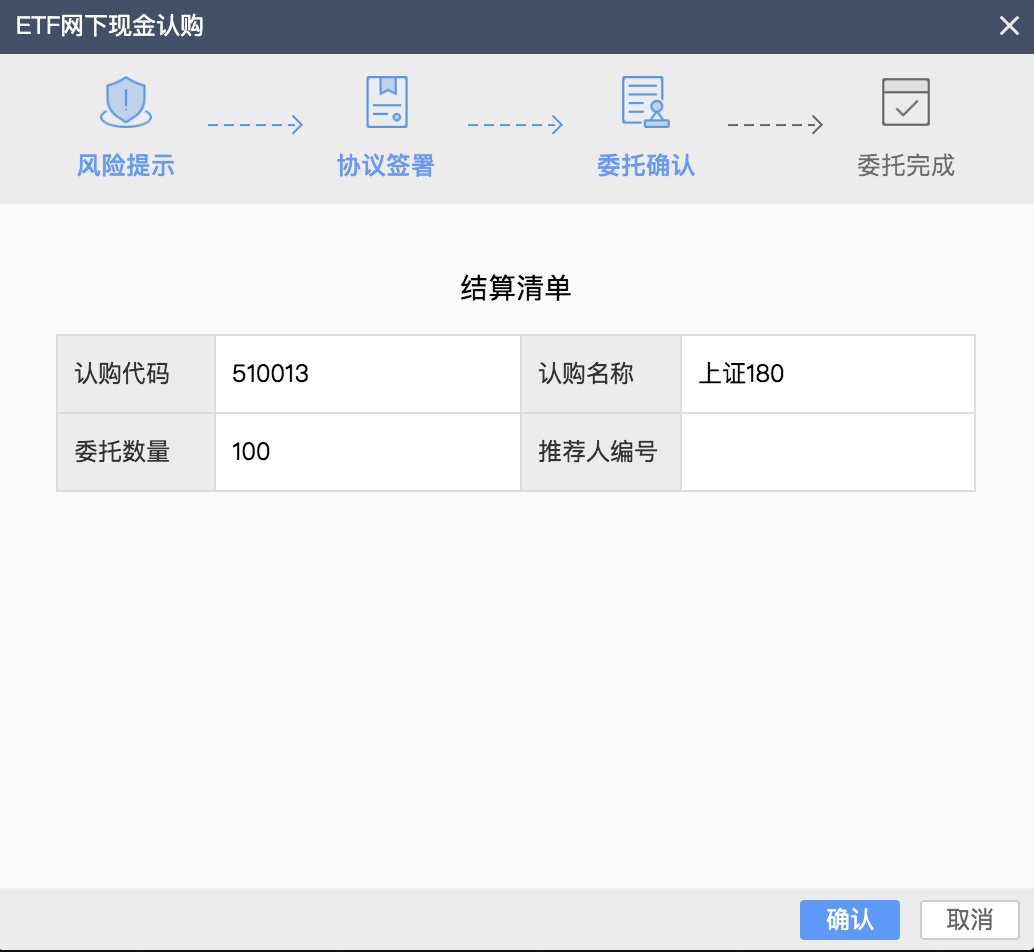Image resolution: width=1034 pixels, height=952 pixels.
Task: Select the 委托完成 step label
Action: [x=906, y=166]
